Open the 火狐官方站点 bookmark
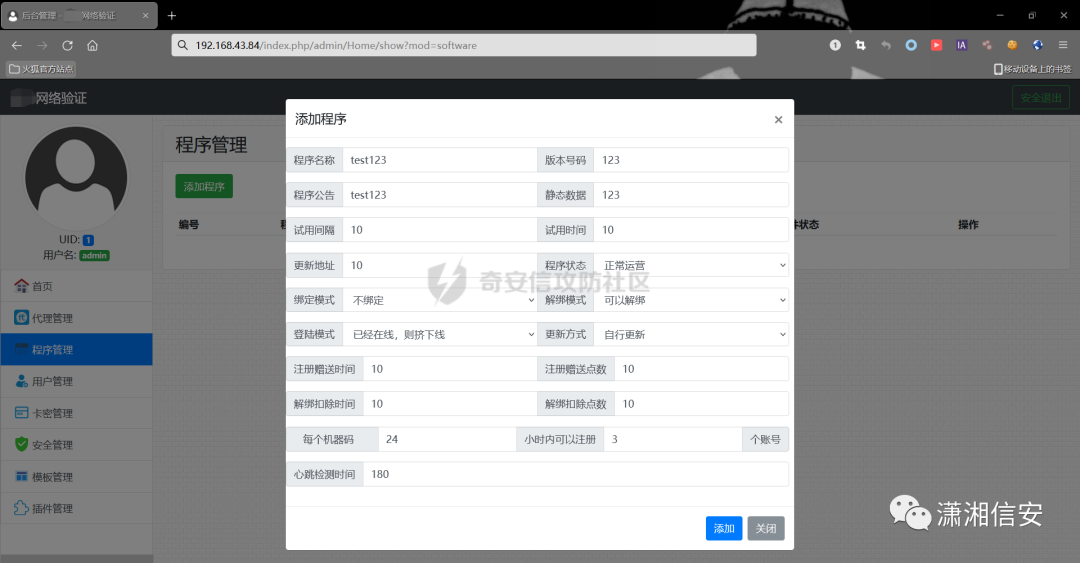 (x=41, y=69)
